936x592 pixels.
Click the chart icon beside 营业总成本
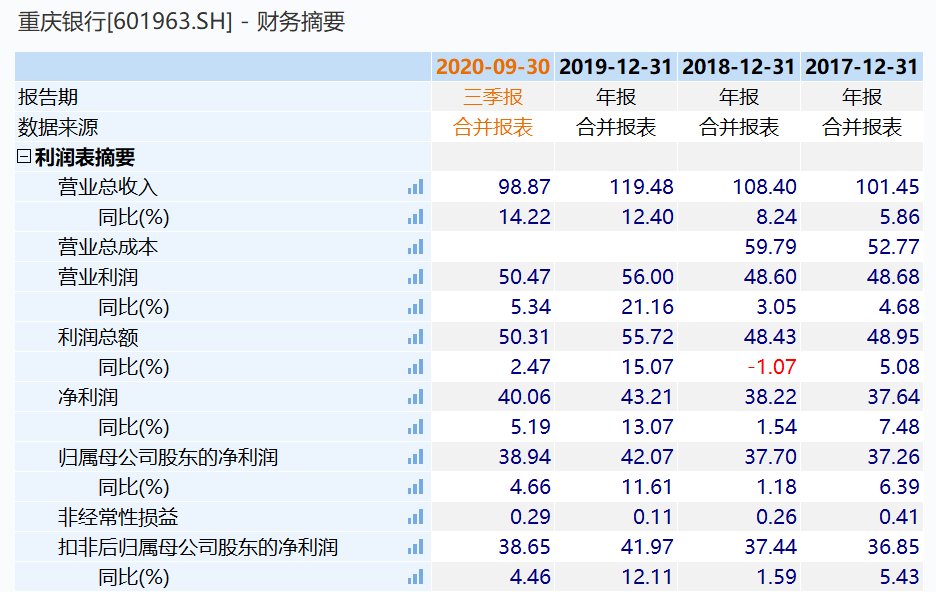point(418,246)
